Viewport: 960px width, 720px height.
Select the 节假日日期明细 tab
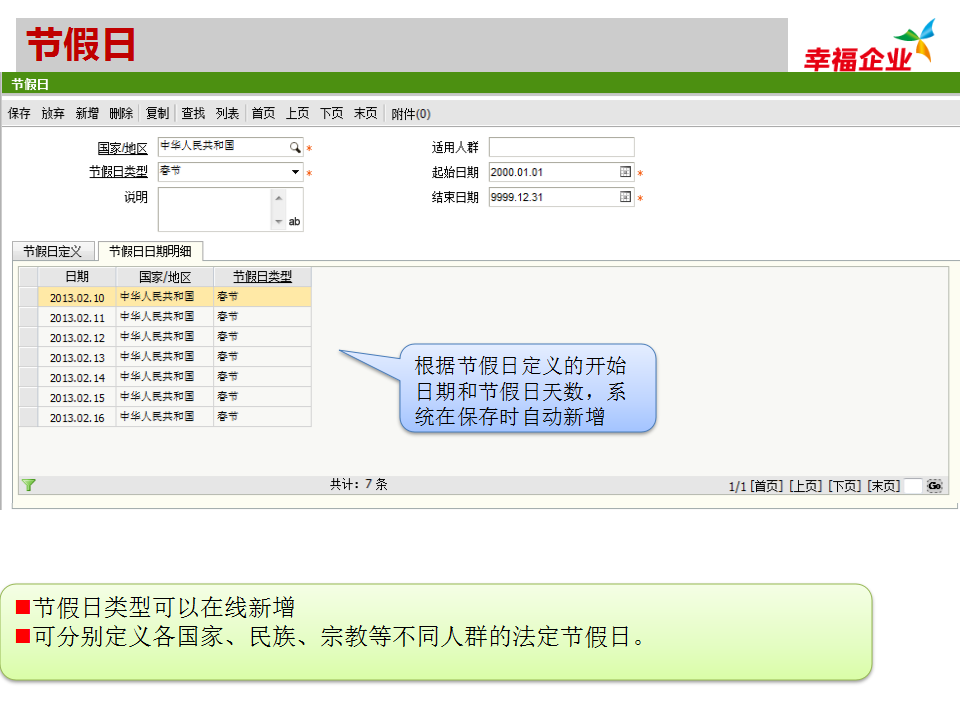click(150, 251)
